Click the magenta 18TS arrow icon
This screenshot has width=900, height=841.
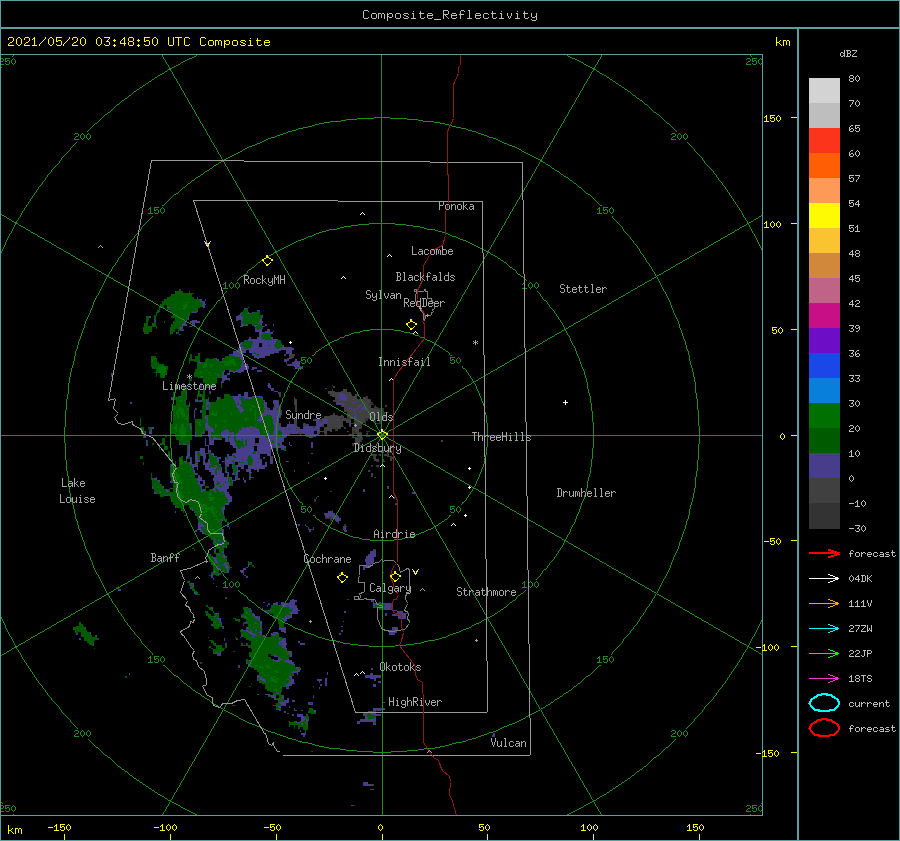(x=824, y=679)
